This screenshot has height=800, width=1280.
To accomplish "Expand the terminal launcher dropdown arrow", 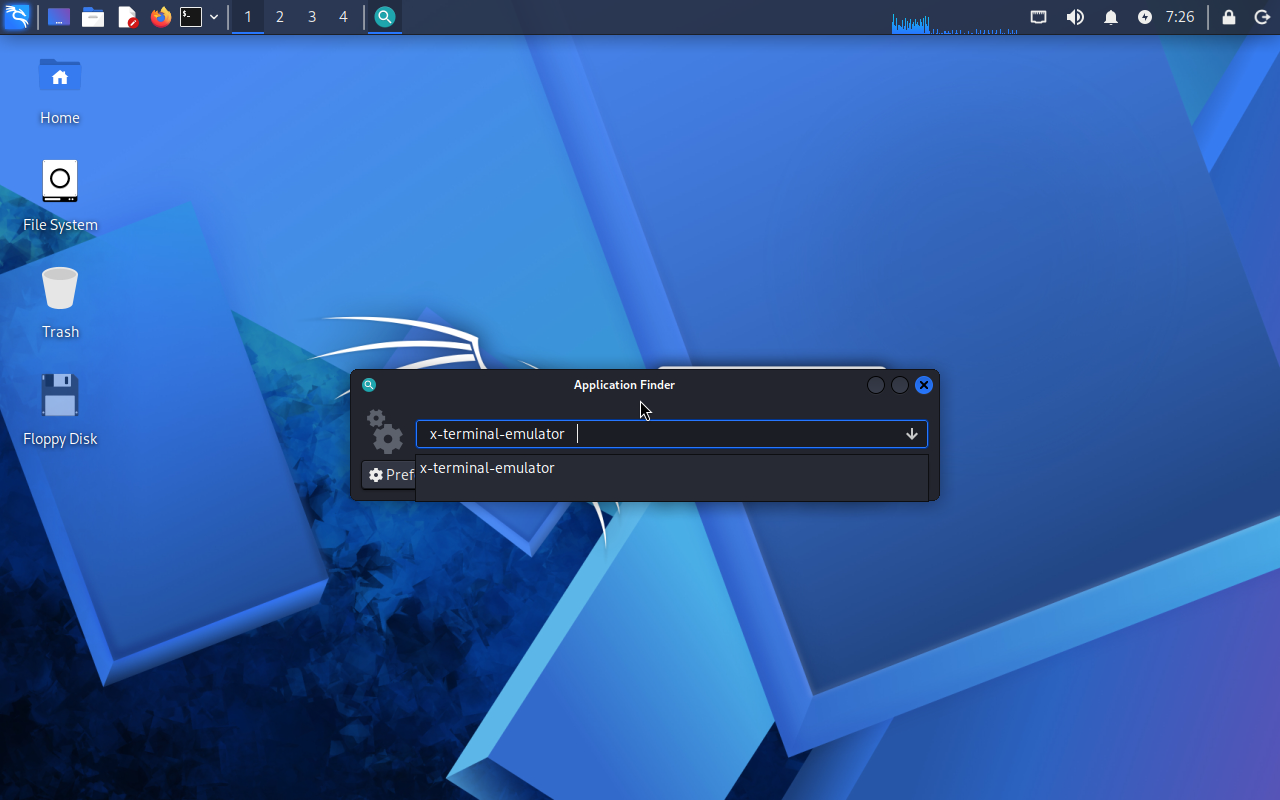I will [x=214, y=17].
